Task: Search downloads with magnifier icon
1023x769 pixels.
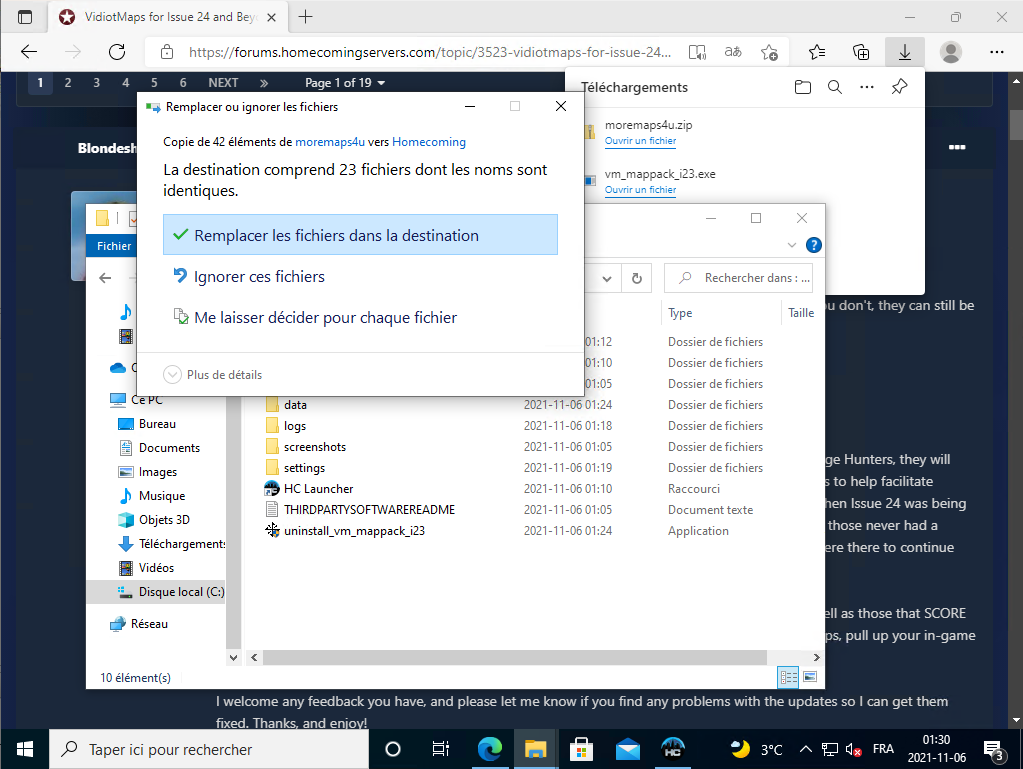Action: [834, 88]
